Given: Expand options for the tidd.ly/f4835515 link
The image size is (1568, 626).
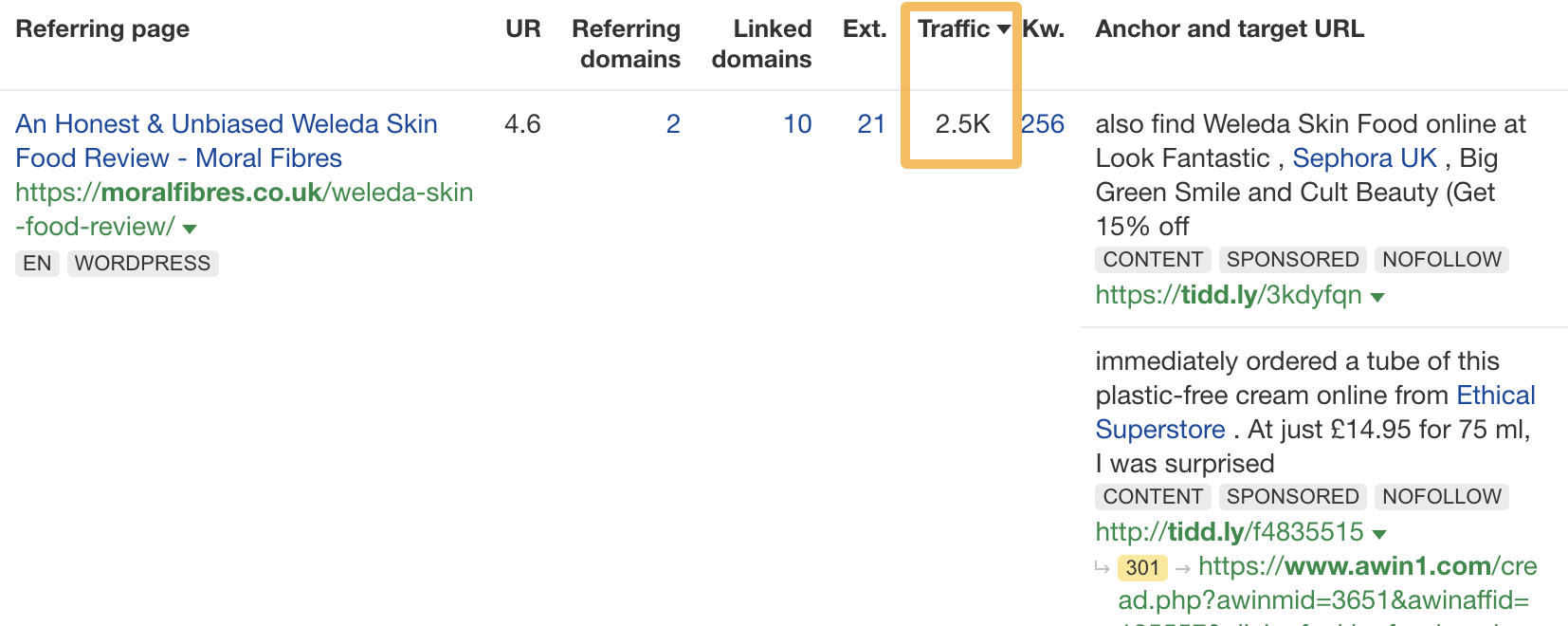Looking at the screenshot, I should pos(1377,533).
